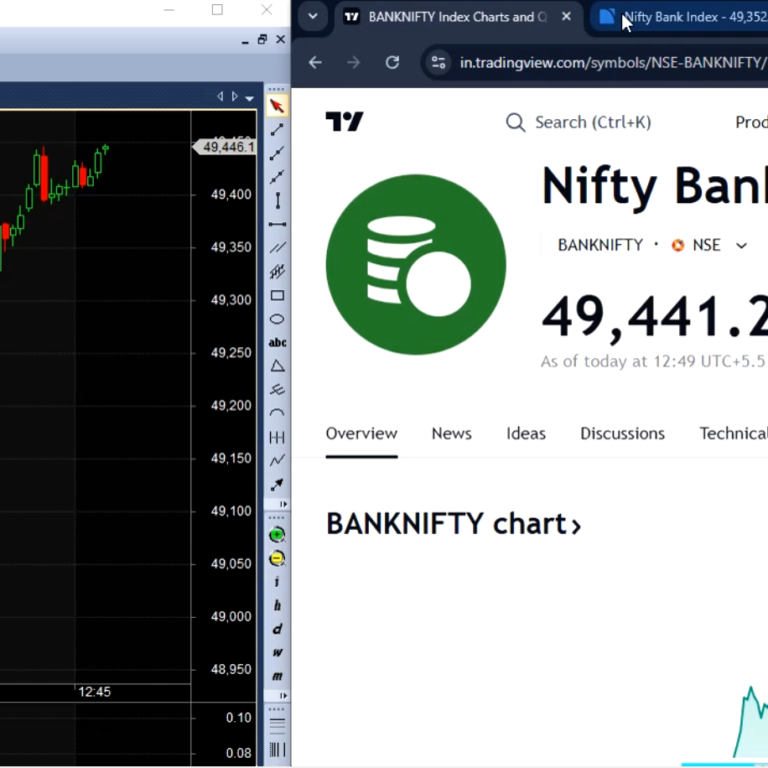Select the zig-zag line tool
The image size is (768, 768).
coord(277,460)
